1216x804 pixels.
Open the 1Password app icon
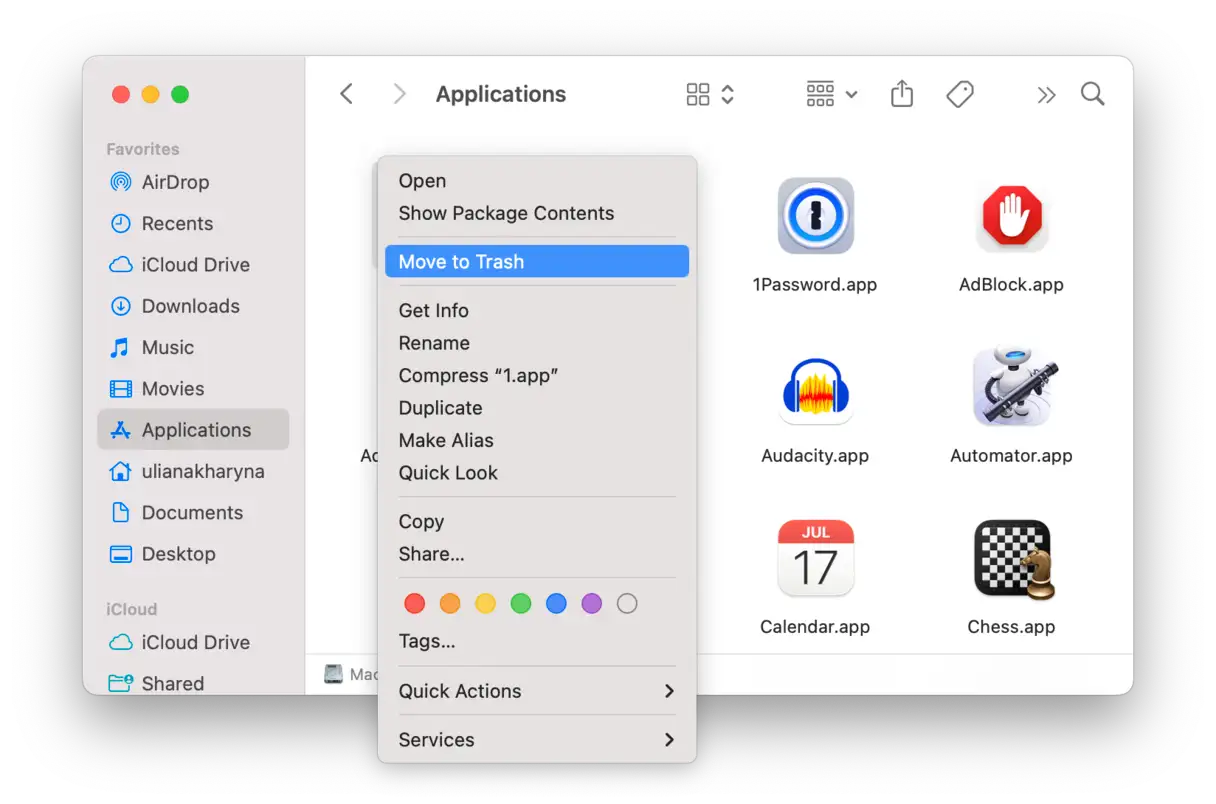[x=815, y=216]
